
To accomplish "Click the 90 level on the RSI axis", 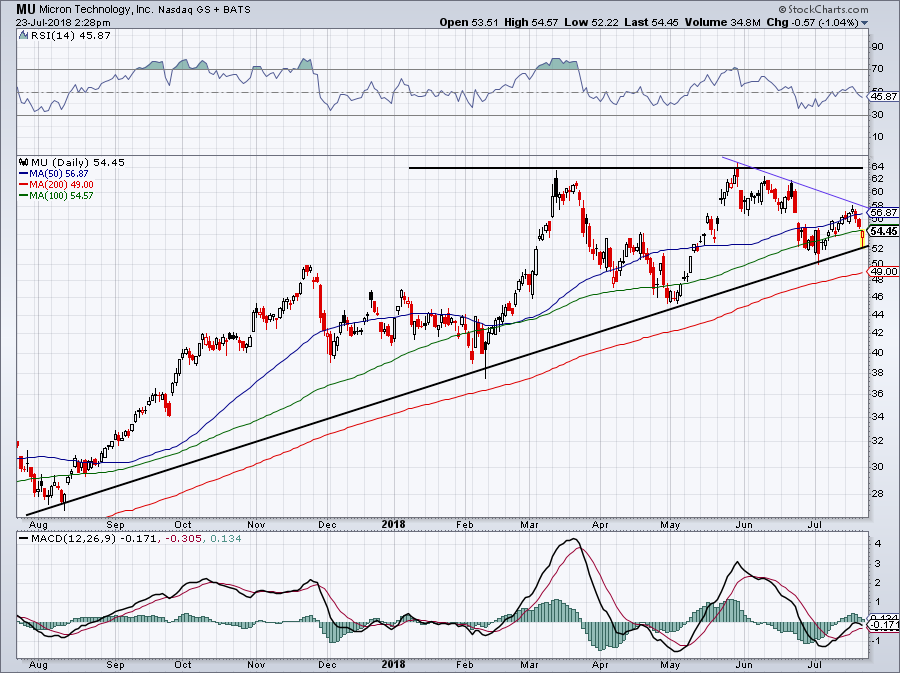I will (x=878, y=47).
